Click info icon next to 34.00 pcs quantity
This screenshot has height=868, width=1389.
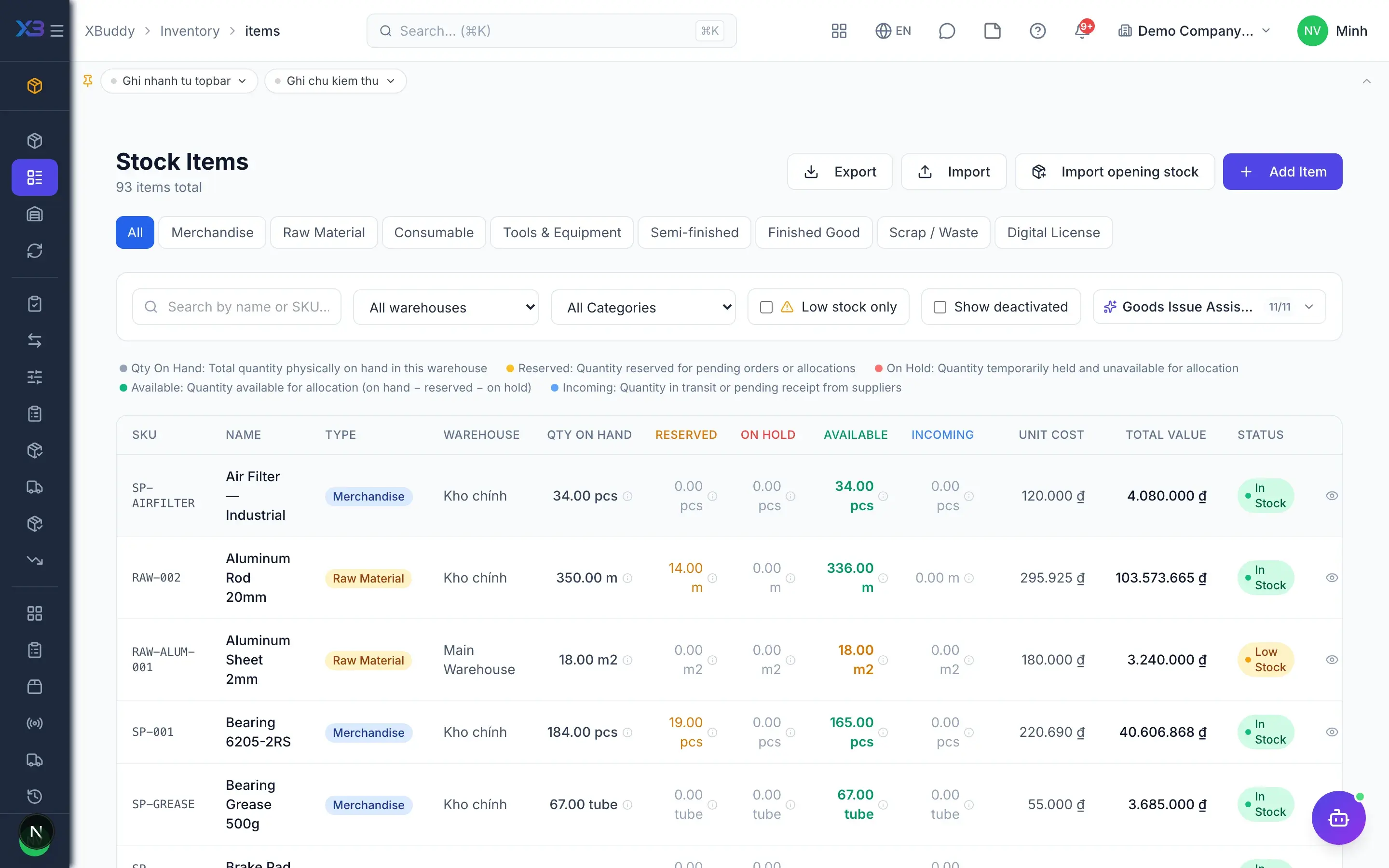coord(627,496)
